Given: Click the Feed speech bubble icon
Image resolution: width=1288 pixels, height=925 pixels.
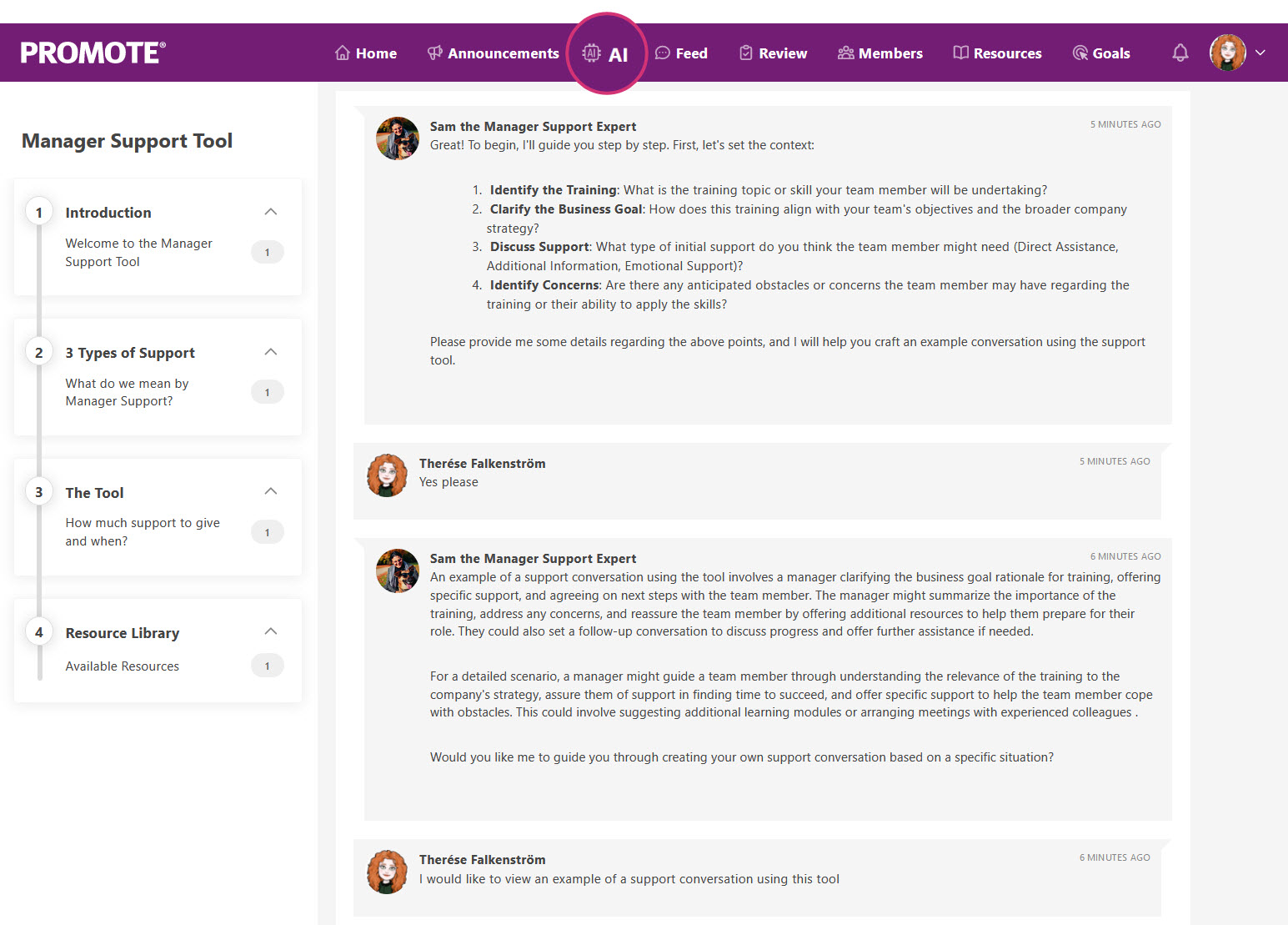Looking at the screenshot, I should pos(663,53).
